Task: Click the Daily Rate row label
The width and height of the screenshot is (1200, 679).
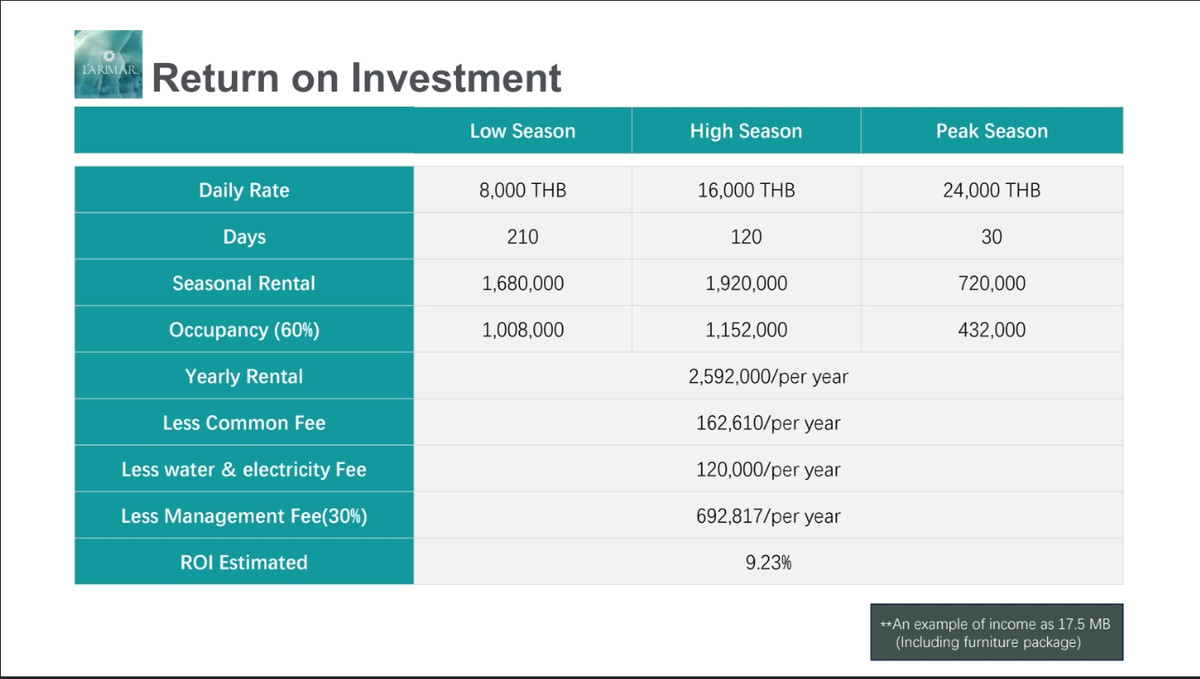Action: [244, 190]
